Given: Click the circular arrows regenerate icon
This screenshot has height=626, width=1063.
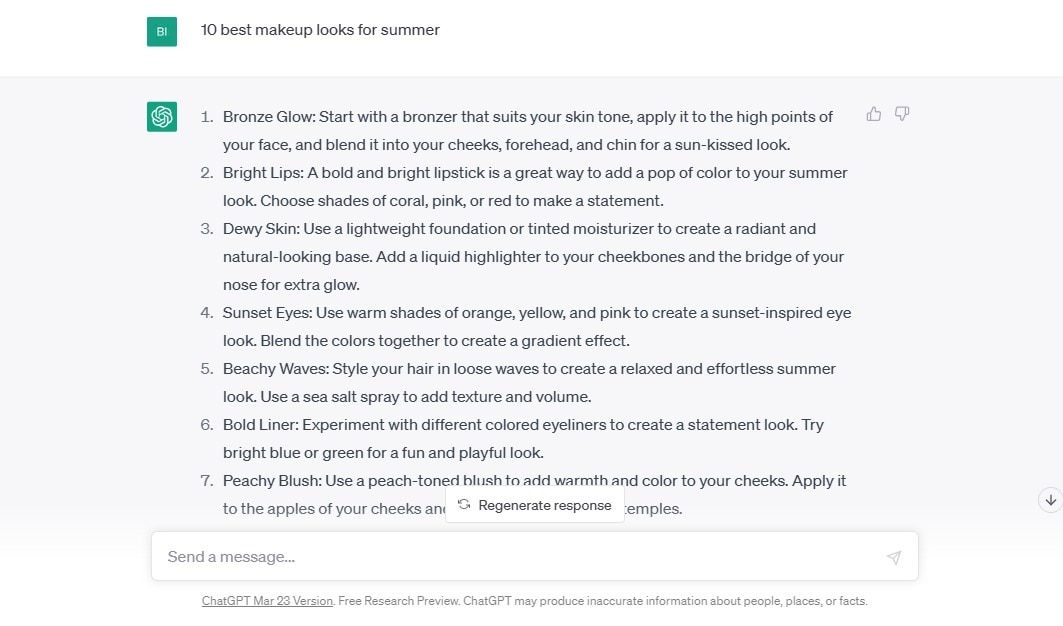Looking at the screenshot, I should pyautogui.click(x=464, y=505).
